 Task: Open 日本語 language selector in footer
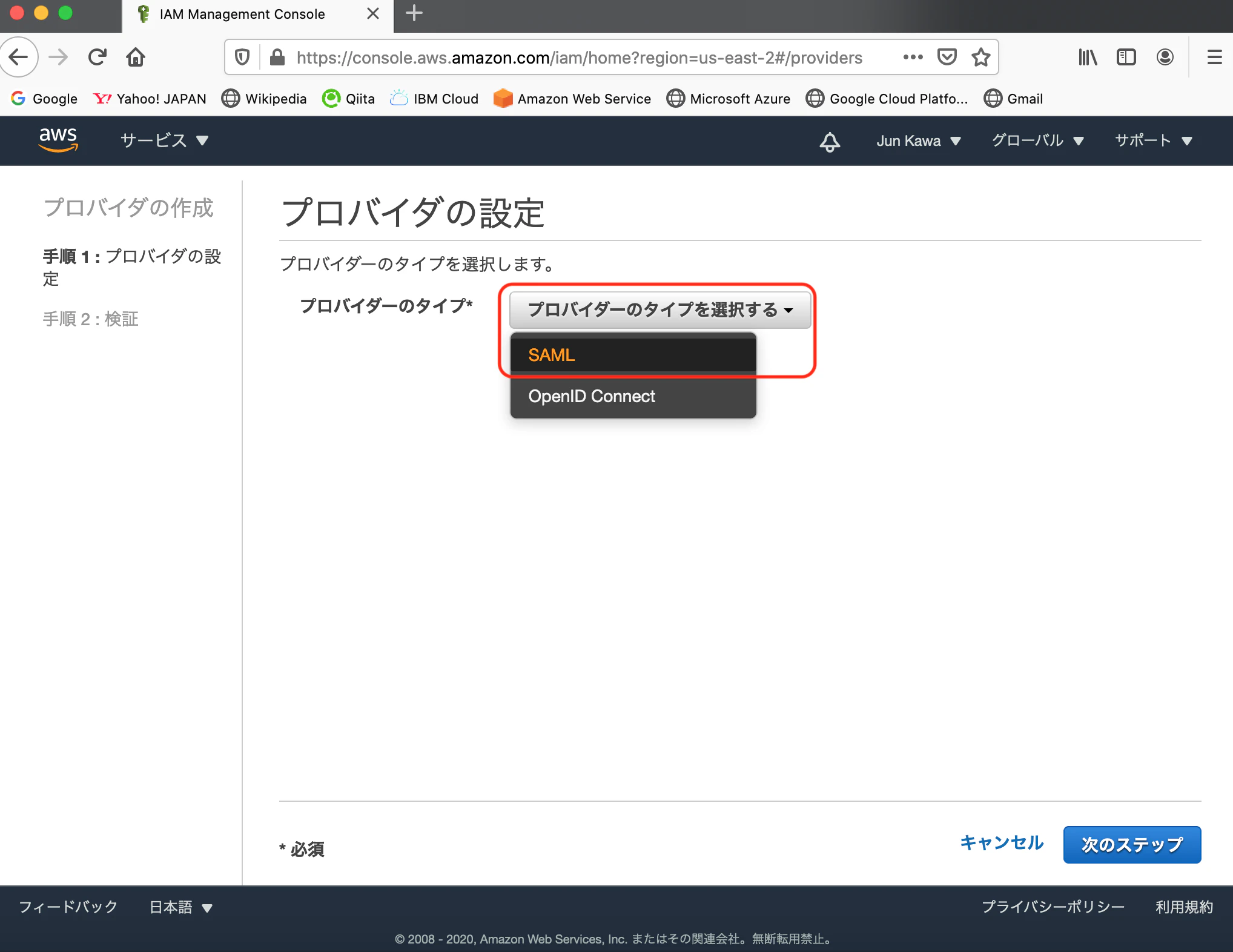(180, 907)
